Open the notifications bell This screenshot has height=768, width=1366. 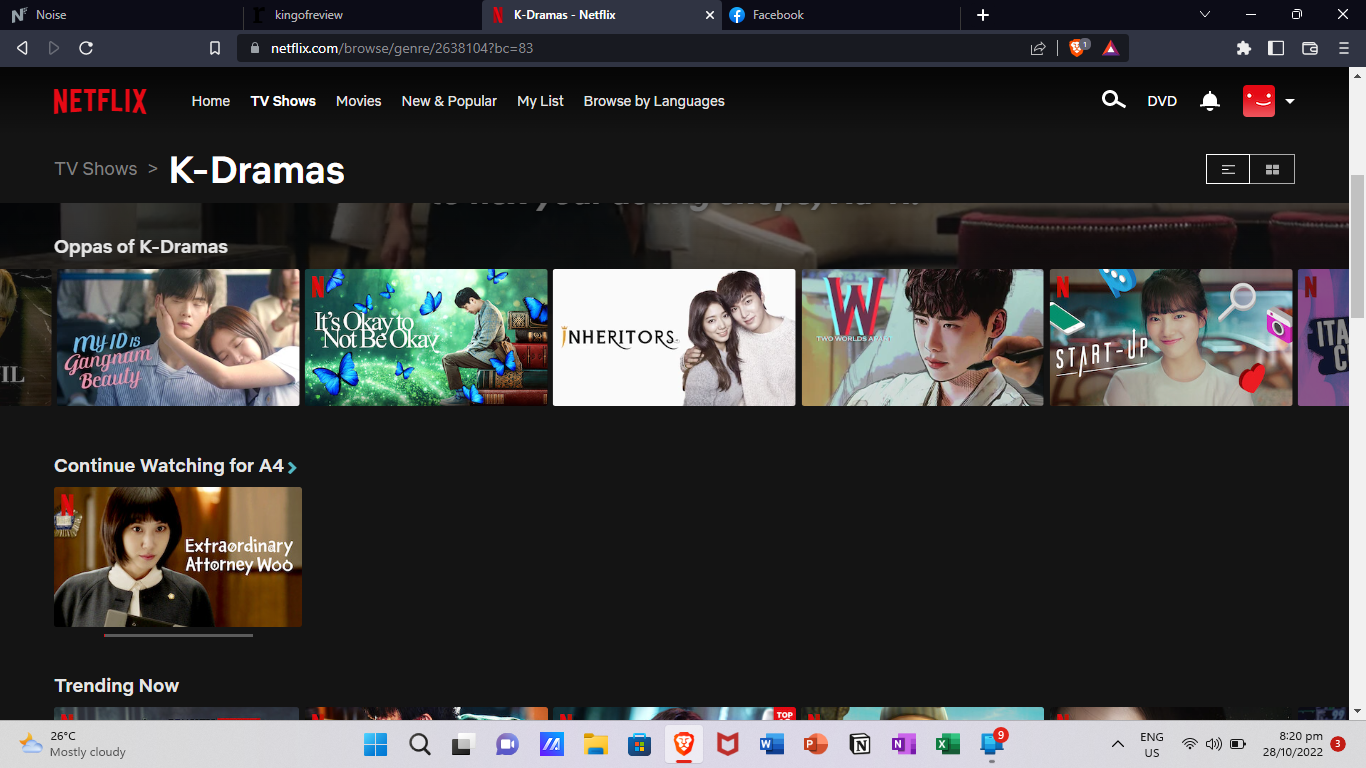tap(1210, 101)
